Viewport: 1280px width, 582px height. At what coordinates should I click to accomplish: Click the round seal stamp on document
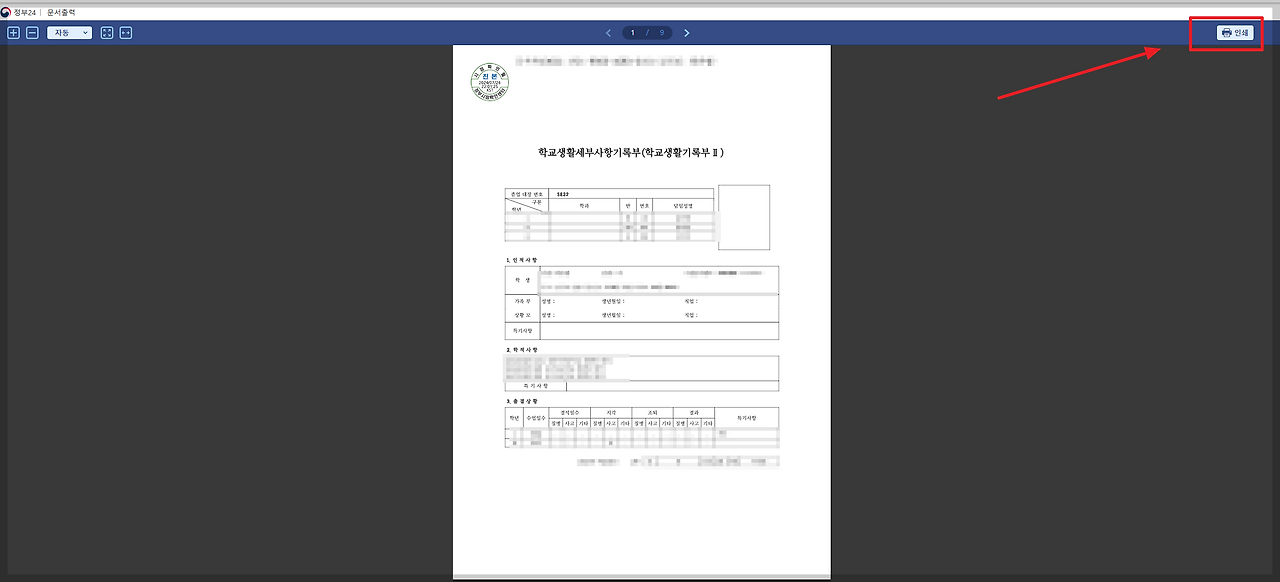click(490, 82)
